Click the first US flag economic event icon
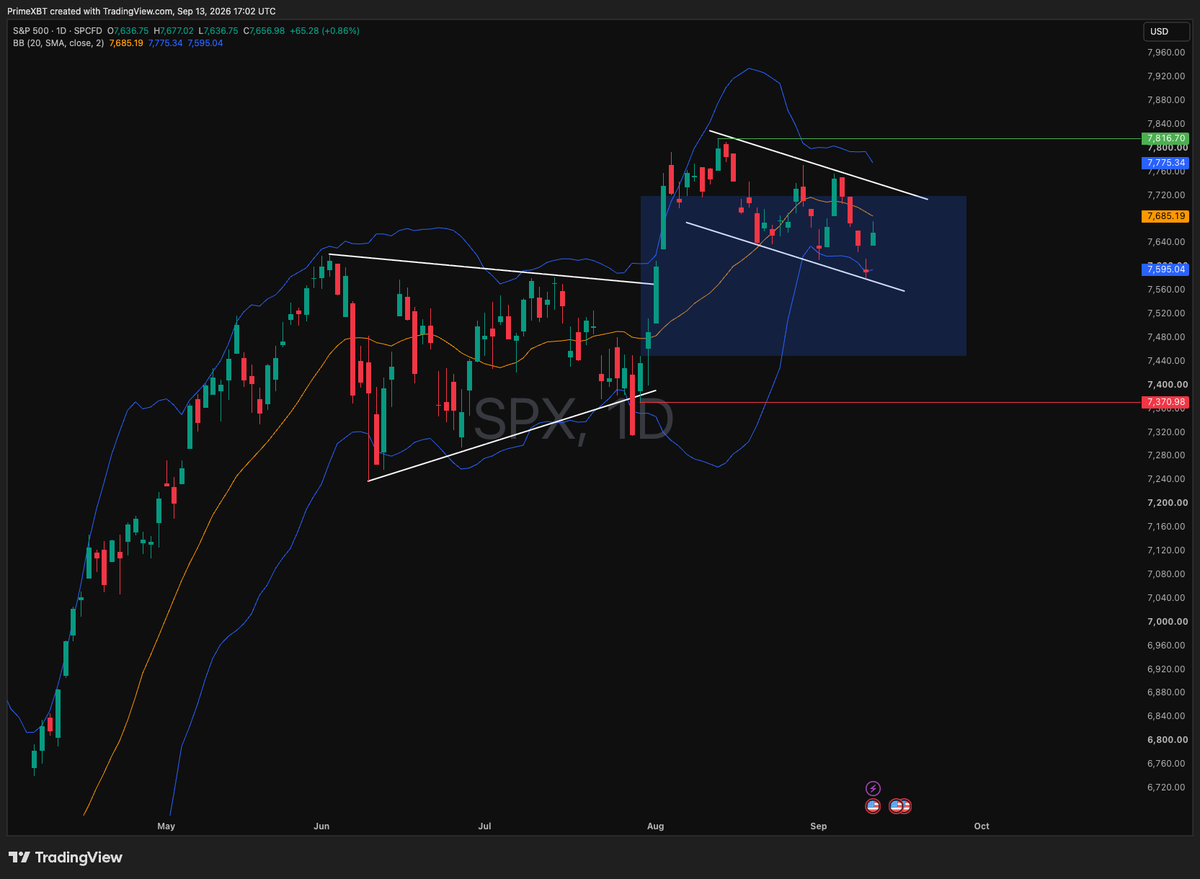 (x=873, y=805)
